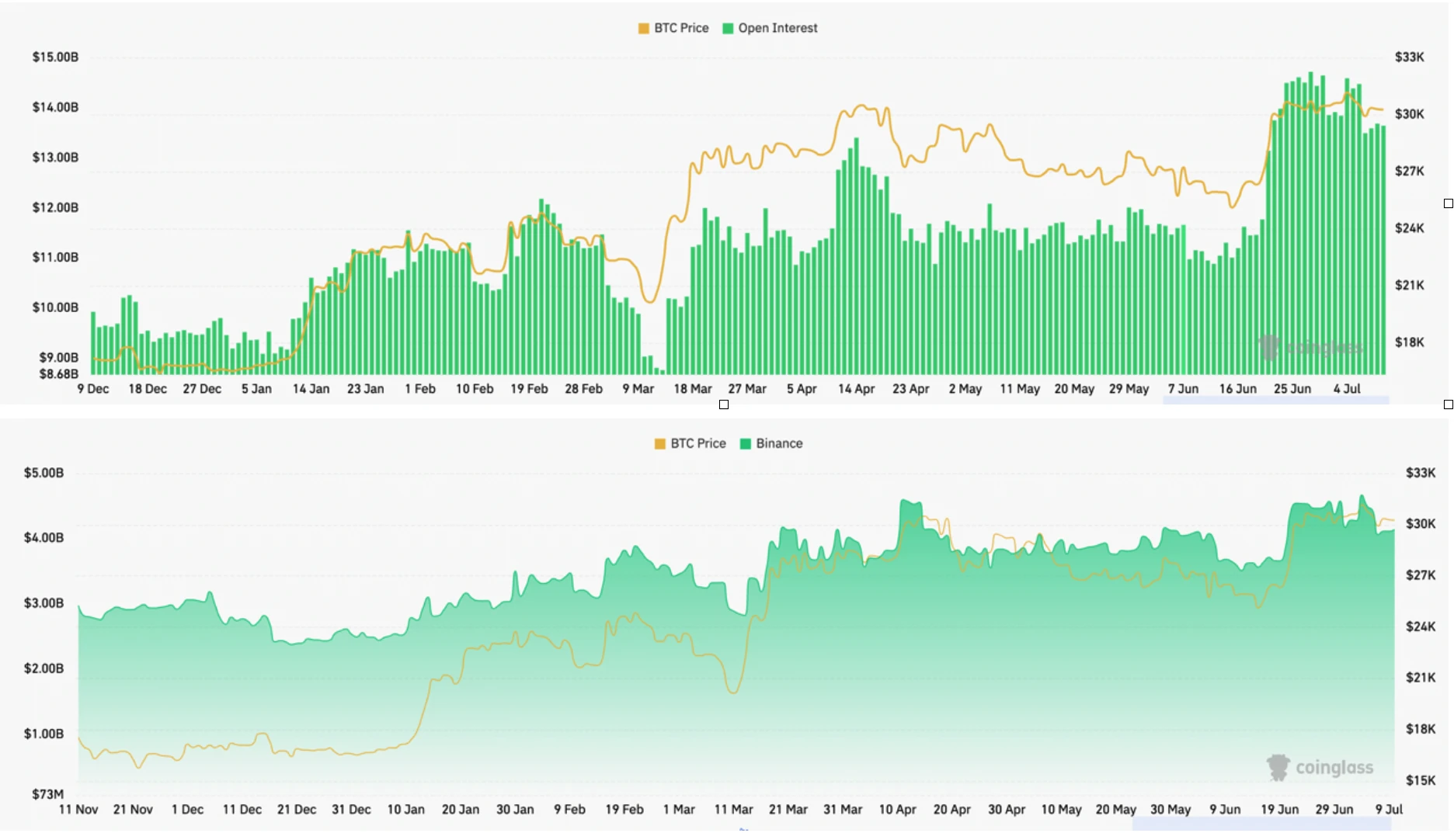The width and height of the screenshot is (1454, 840).
Task: Click the range slider under the Binance chart
Action: pyautogui.click(x=1262, y=825)
